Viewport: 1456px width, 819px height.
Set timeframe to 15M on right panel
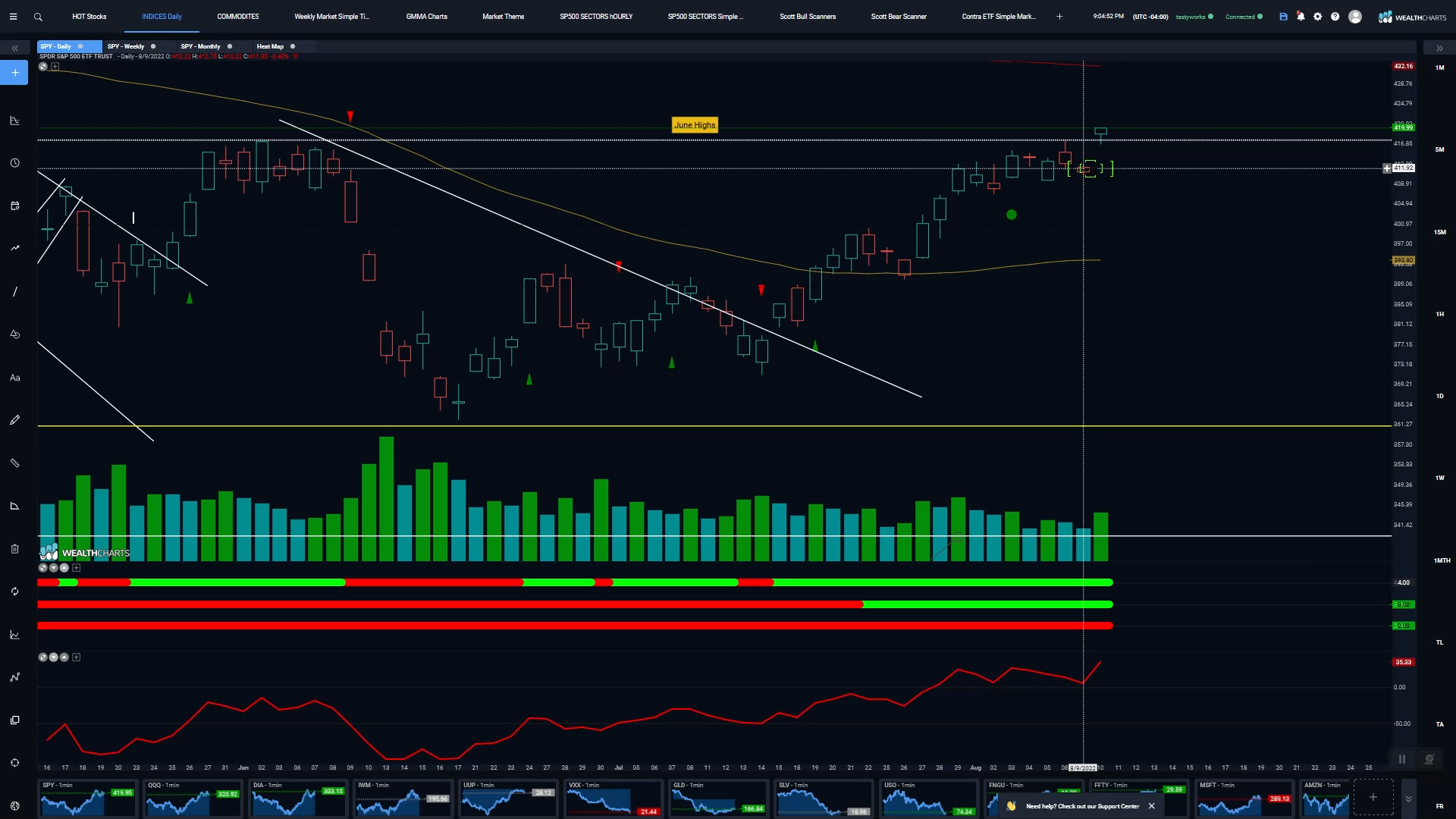coord(1439,232)
